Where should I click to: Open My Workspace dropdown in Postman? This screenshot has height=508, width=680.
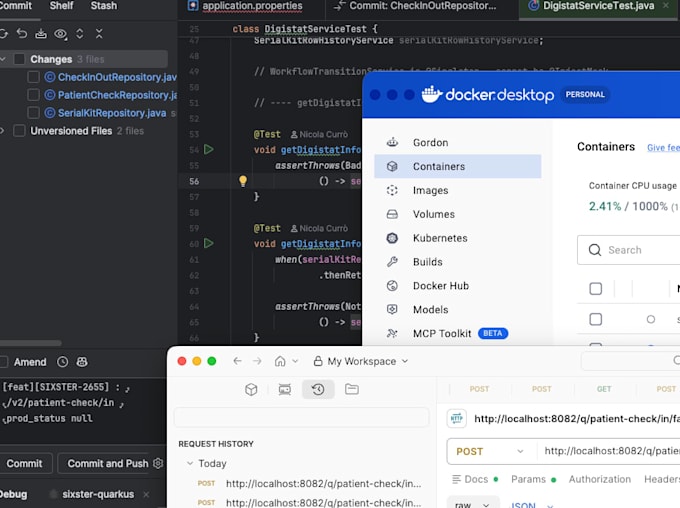(x=361, y=361)
